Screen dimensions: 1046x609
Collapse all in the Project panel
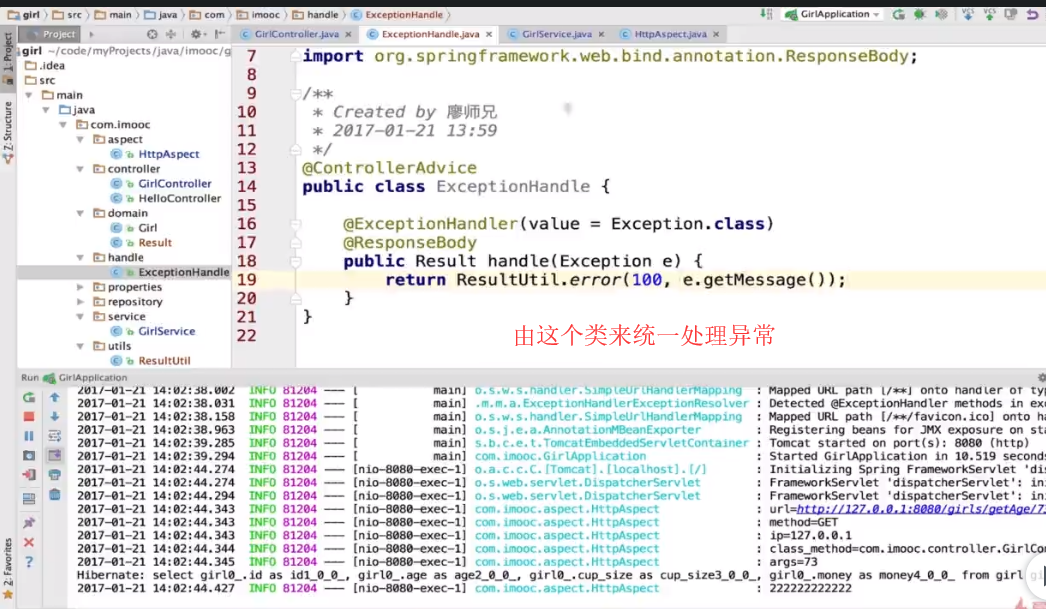[x=171, y=34]
